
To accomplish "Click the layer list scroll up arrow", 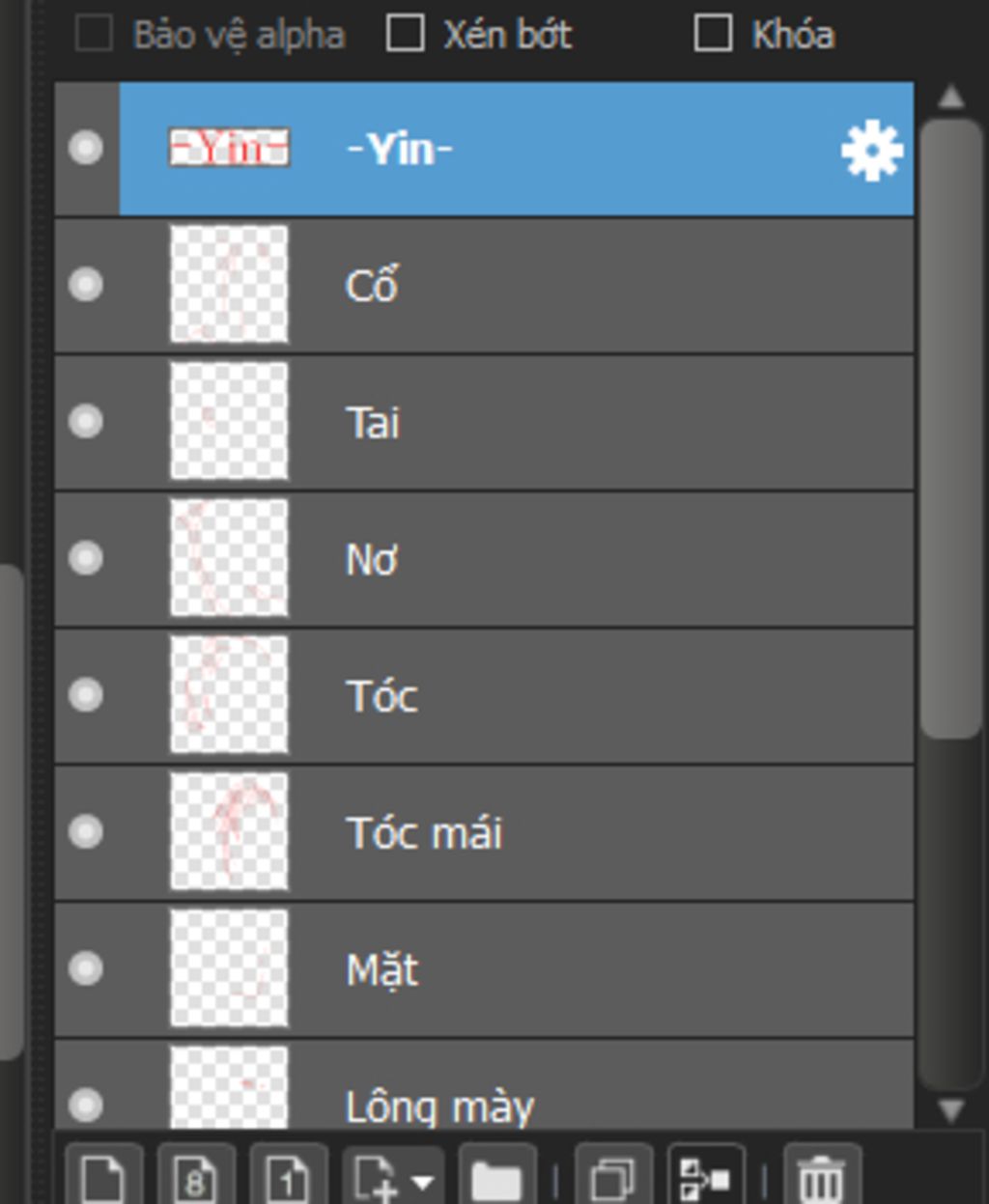I will pyautogui.click(x=951, y=97).
